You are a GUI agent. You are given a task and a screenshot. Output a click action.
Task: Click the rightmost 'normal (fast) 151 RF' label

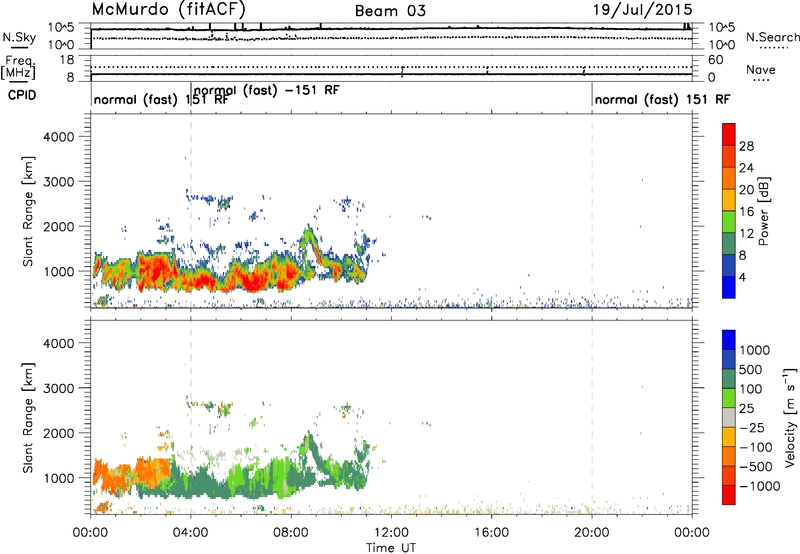[662, 99]
